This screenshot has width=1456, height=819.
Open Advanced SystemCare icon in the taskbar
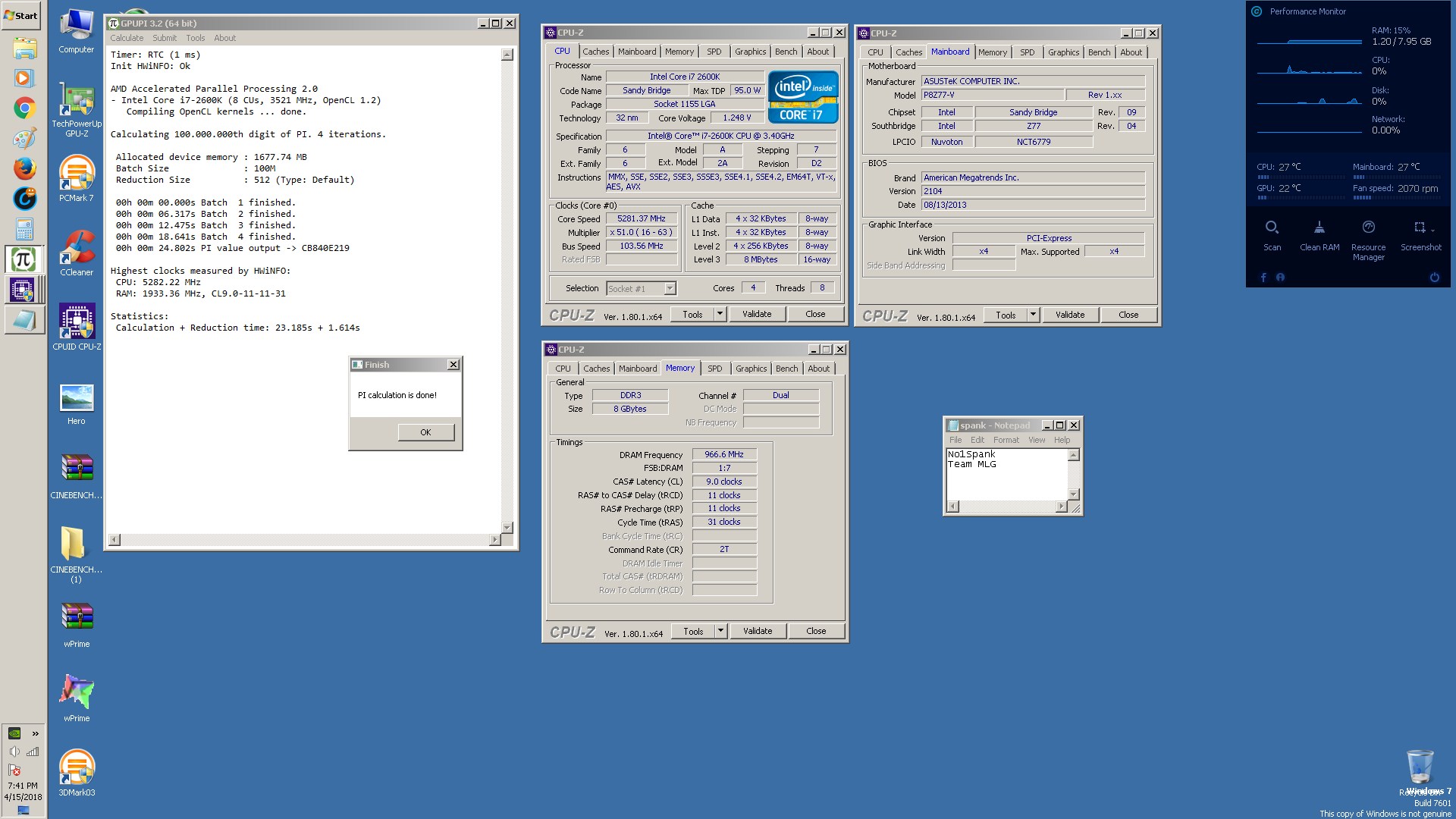click(24, 199)
